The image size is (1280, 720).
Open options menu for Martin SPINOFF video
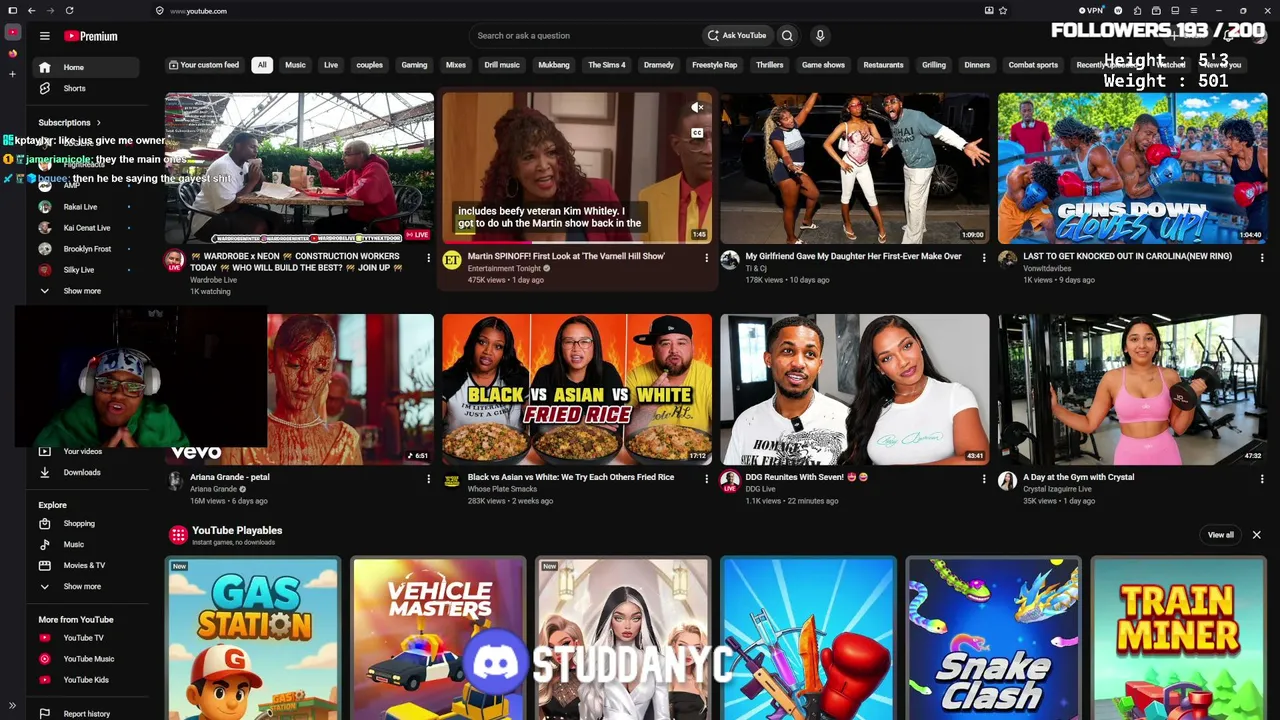(x=706, y=258)
